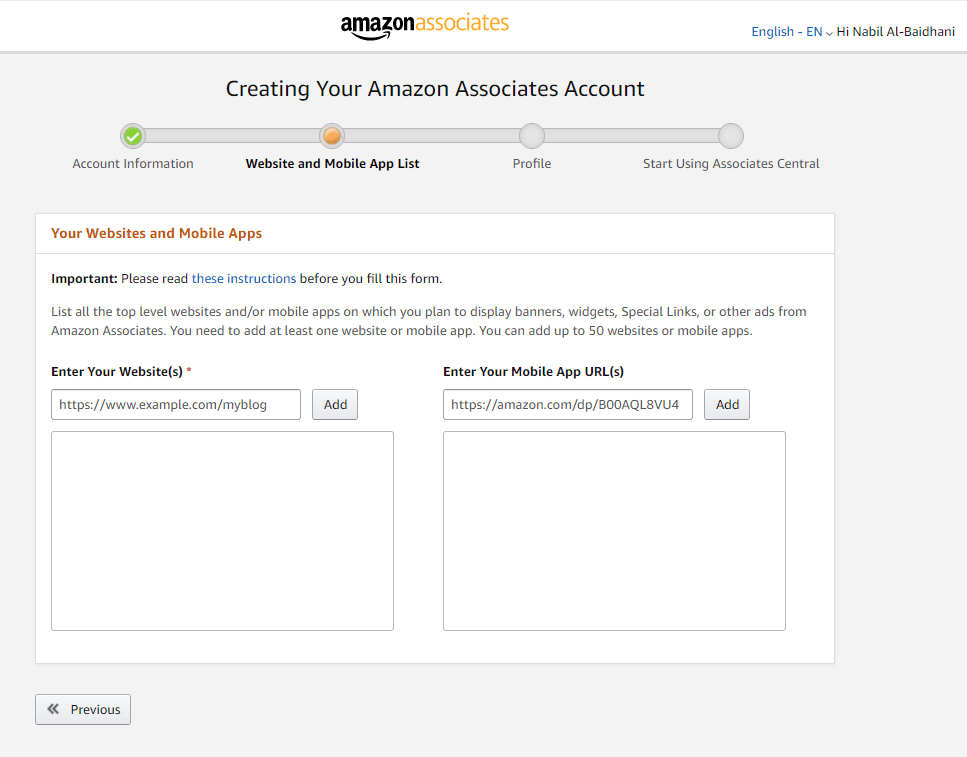967x757 pixels.
Task: Click Add next to the website field
Action: click(335, 405)
